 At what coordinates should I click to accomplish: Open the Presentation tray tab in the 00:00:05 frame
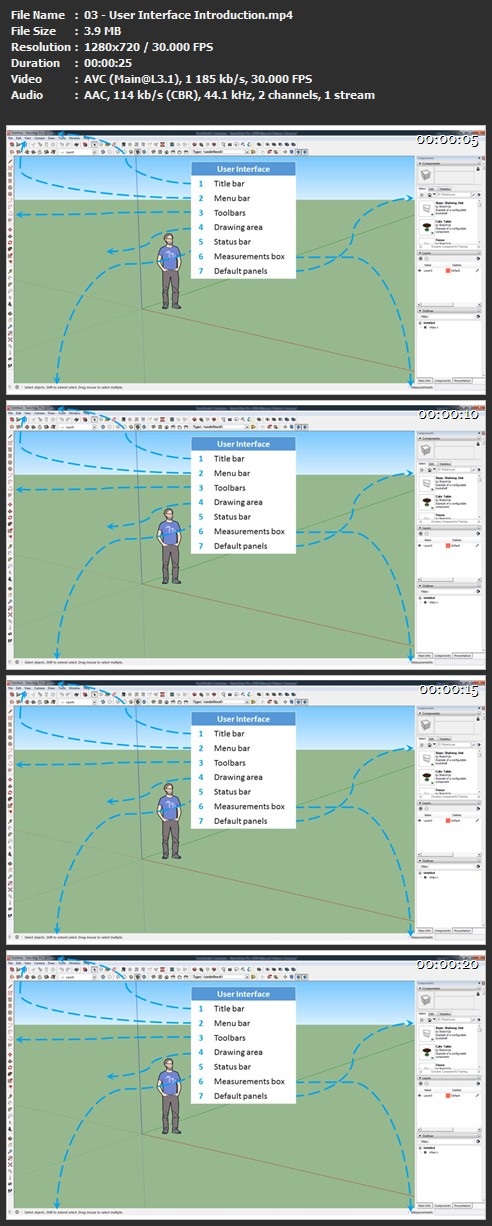pos(462,381)
